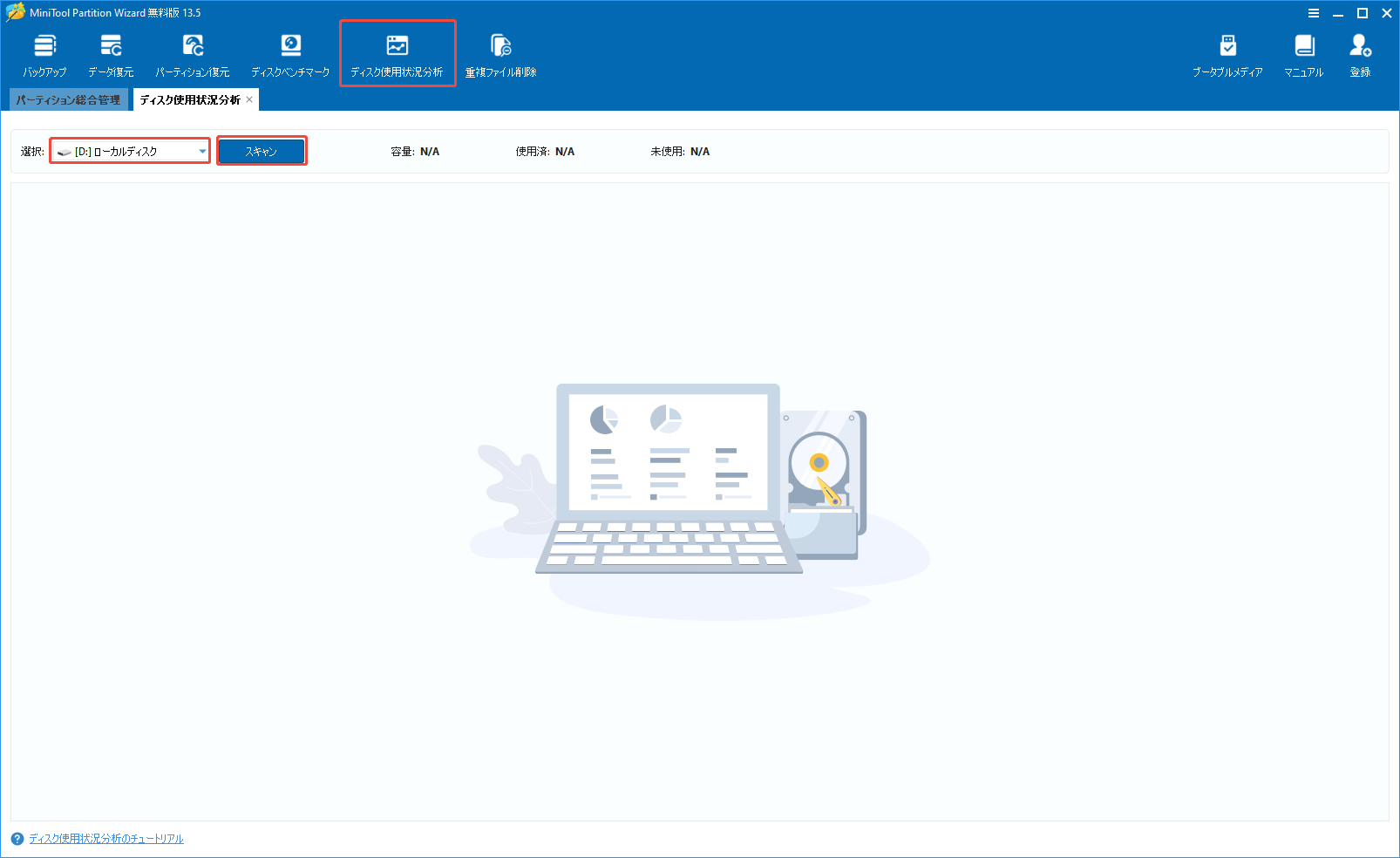Launch 重複ファイル削除 duplicate file remover
This screenshot has width=1400, height=858.
click(x=501, y=52)
